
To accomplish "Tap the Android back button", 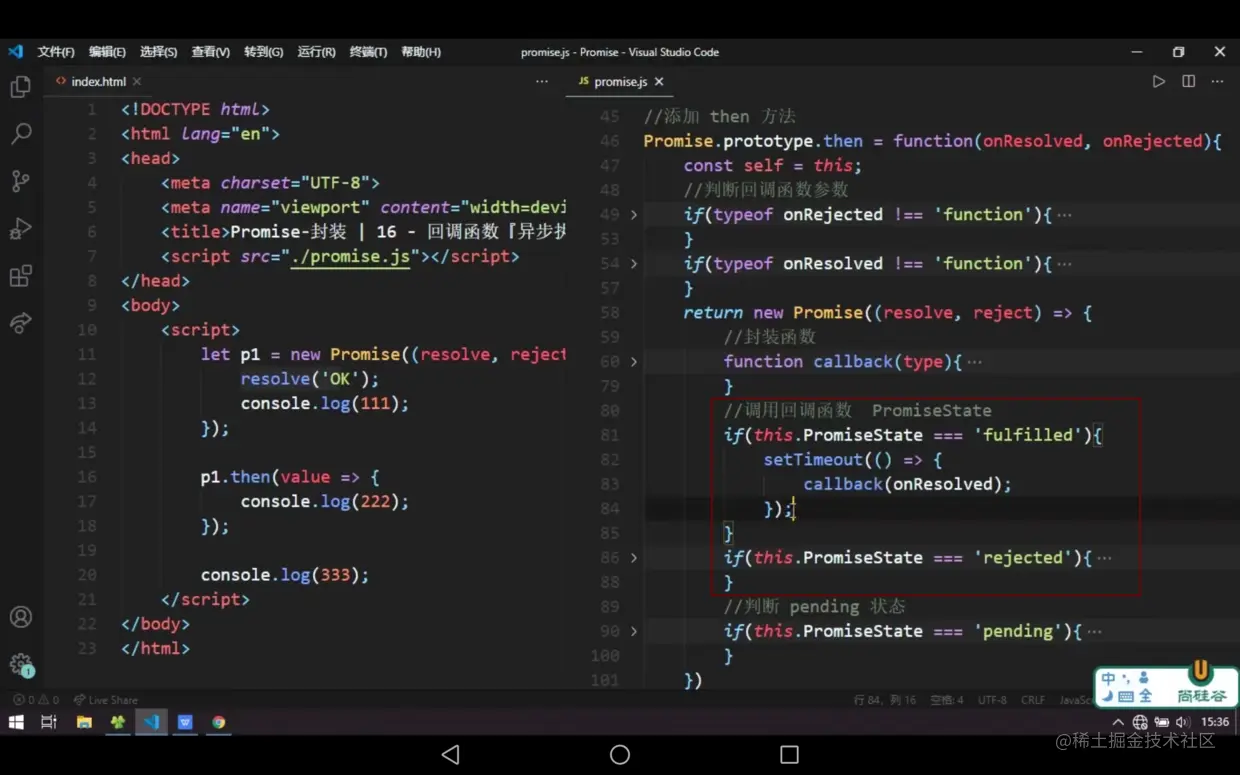I will pyautogui.click(x=450, y=754).
